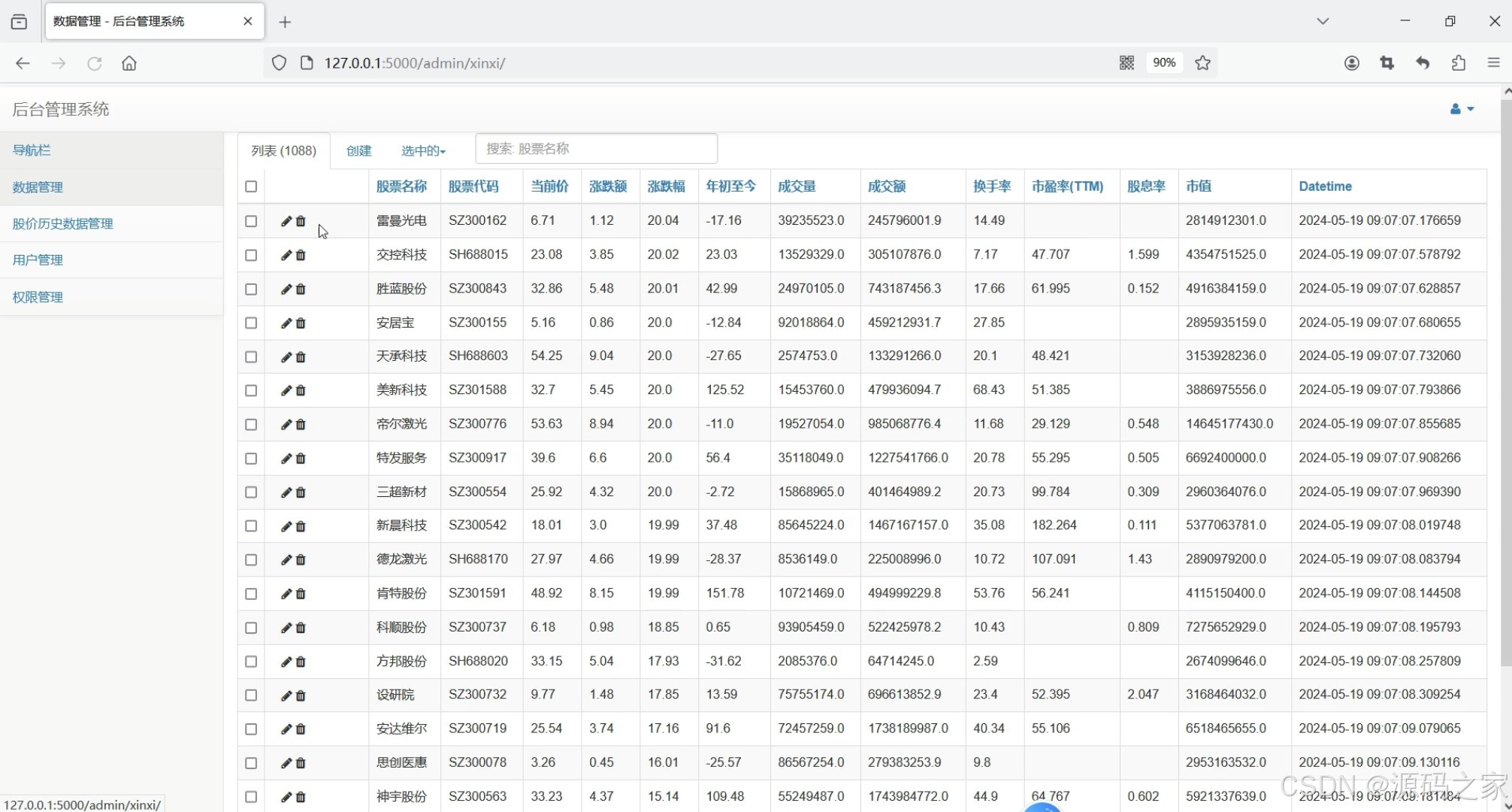The width and height of the screenshot is (1512, 812).
Task: Sort by 市盈率(TTM) column header
Action: (x=1067, y=186)
